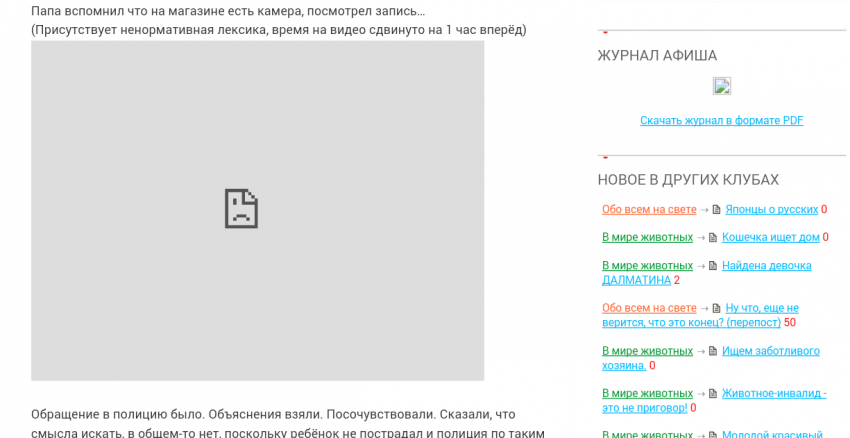850x438 pixels.
Task: Click document icon before 'Животное-инвалид'
Action: 712,394
